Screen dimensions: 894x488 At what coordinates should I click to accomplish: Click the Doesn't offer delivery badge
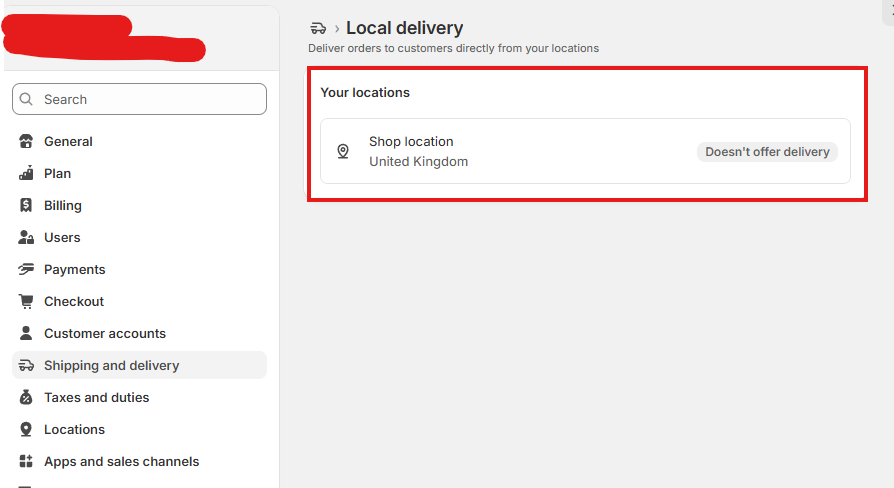click(767, 152)
